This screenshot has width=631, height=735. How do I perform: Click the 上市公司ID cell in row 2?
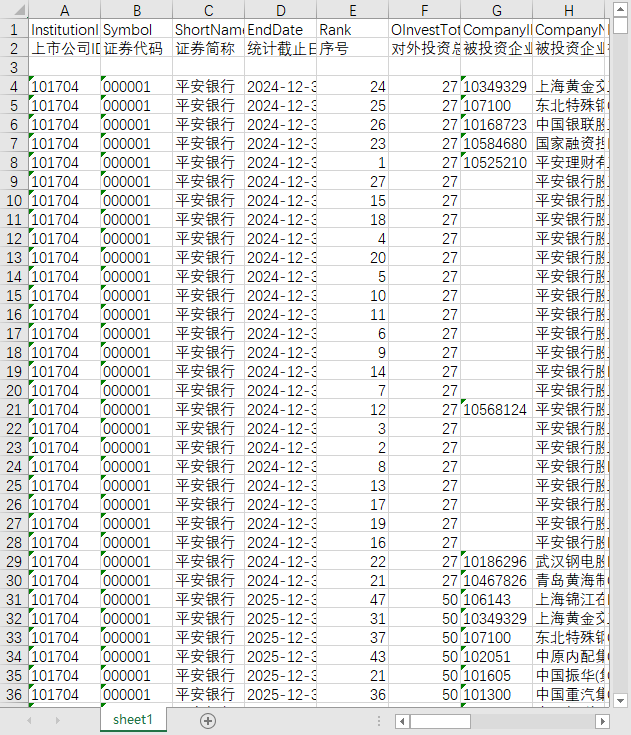pos(65,48)
